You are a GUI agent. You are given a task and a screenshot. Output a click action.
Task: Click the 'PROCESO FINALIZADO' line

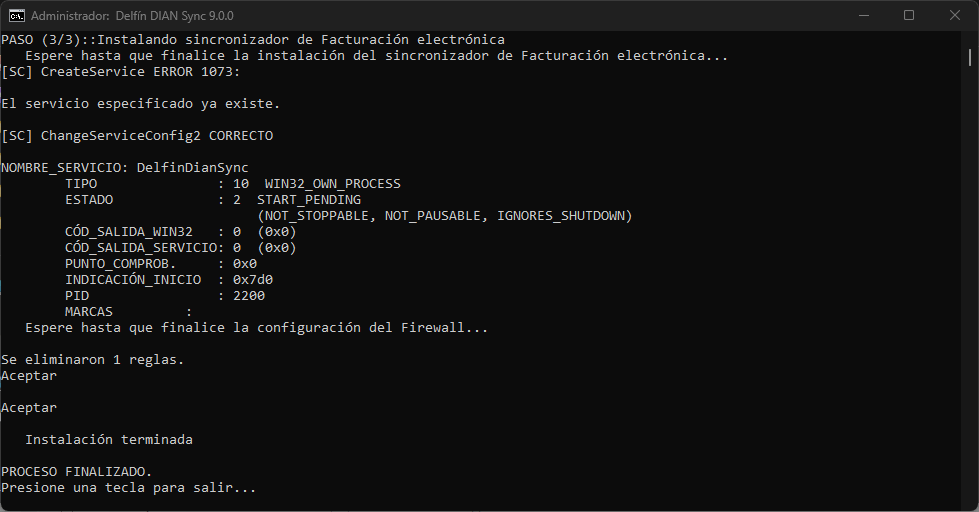point(76,471)
